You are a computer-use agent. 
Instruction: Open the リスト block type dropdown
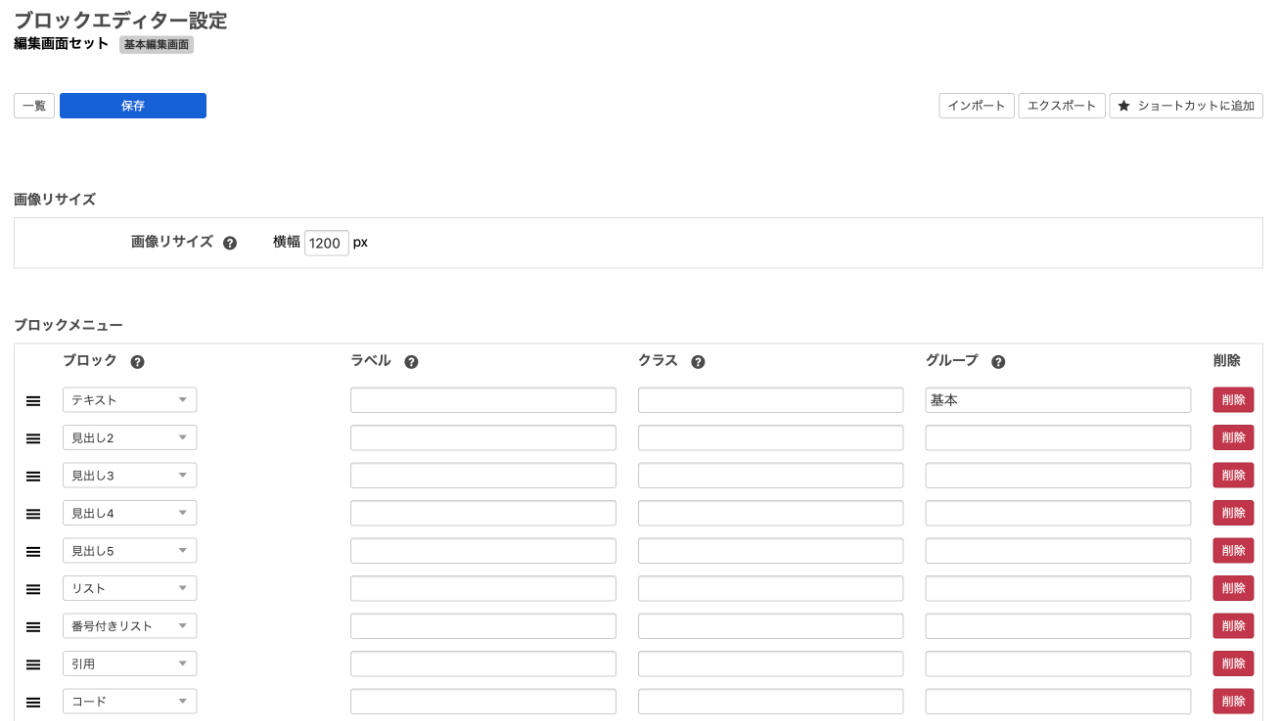pyautogui.click(x=129, y=587)
